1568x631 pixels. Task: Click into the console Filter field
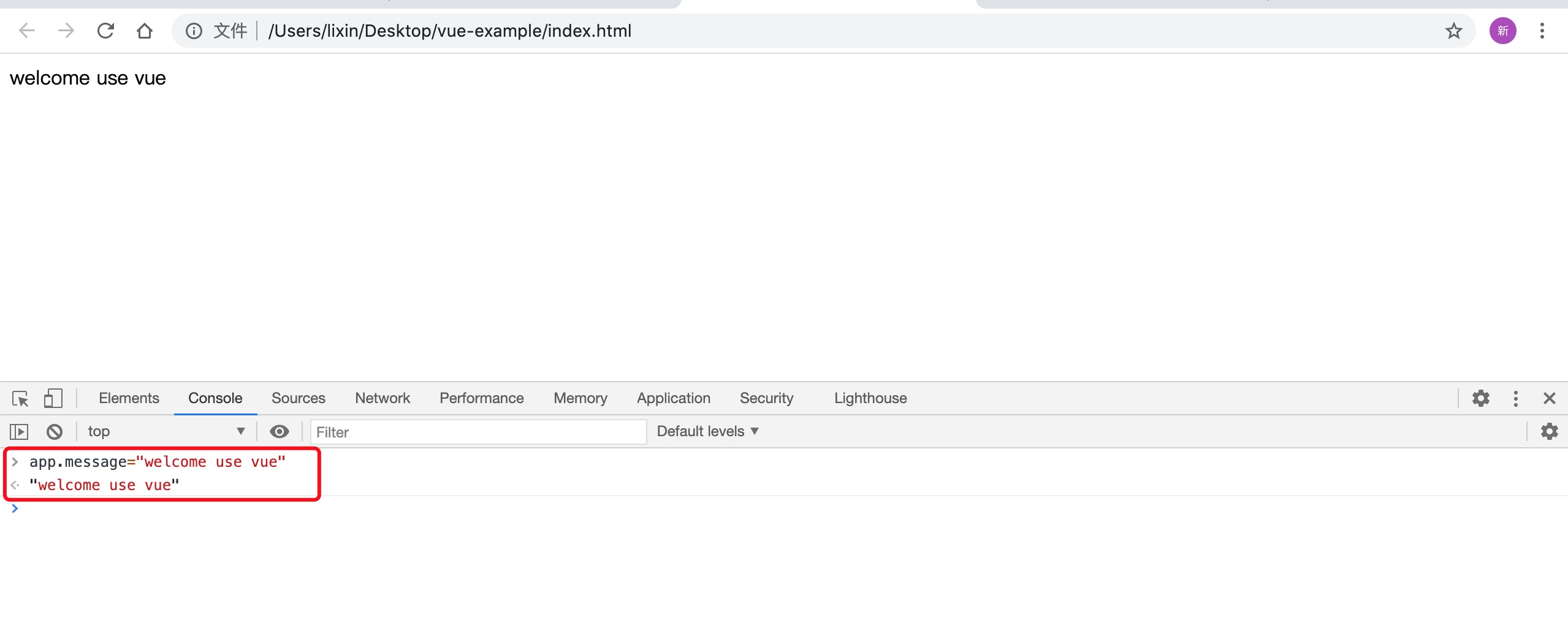pyautogui.click(x=478, y=432)
